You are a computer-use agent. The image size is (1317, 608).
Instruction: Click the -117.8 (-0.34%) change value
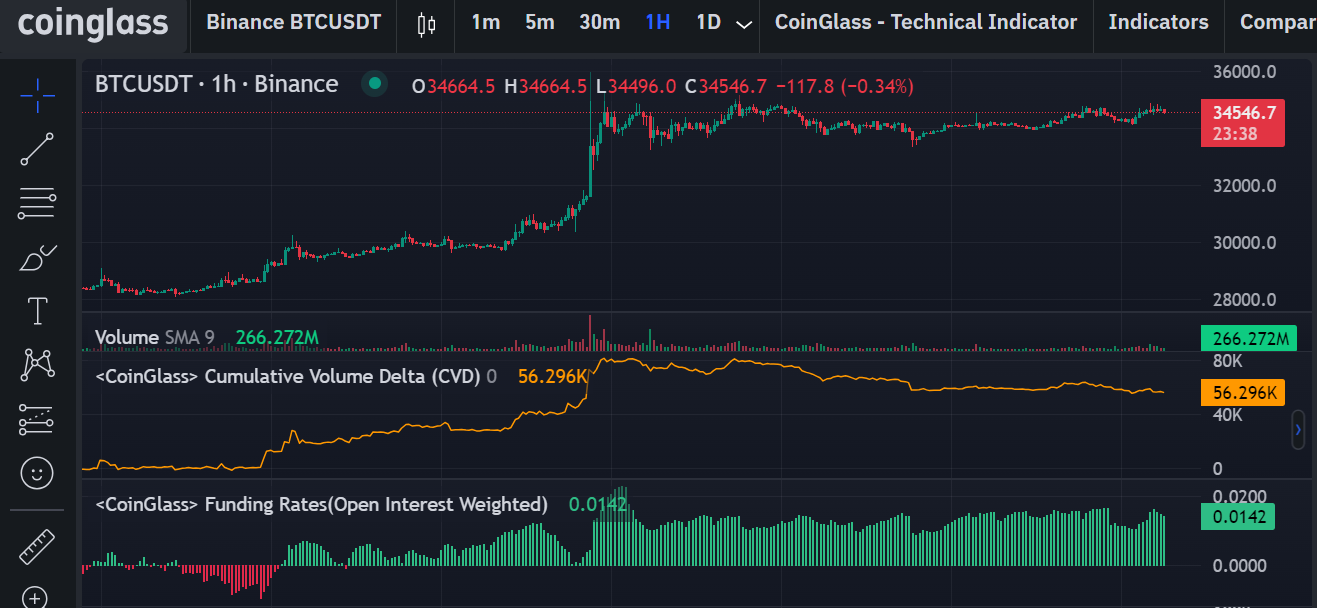845,87
